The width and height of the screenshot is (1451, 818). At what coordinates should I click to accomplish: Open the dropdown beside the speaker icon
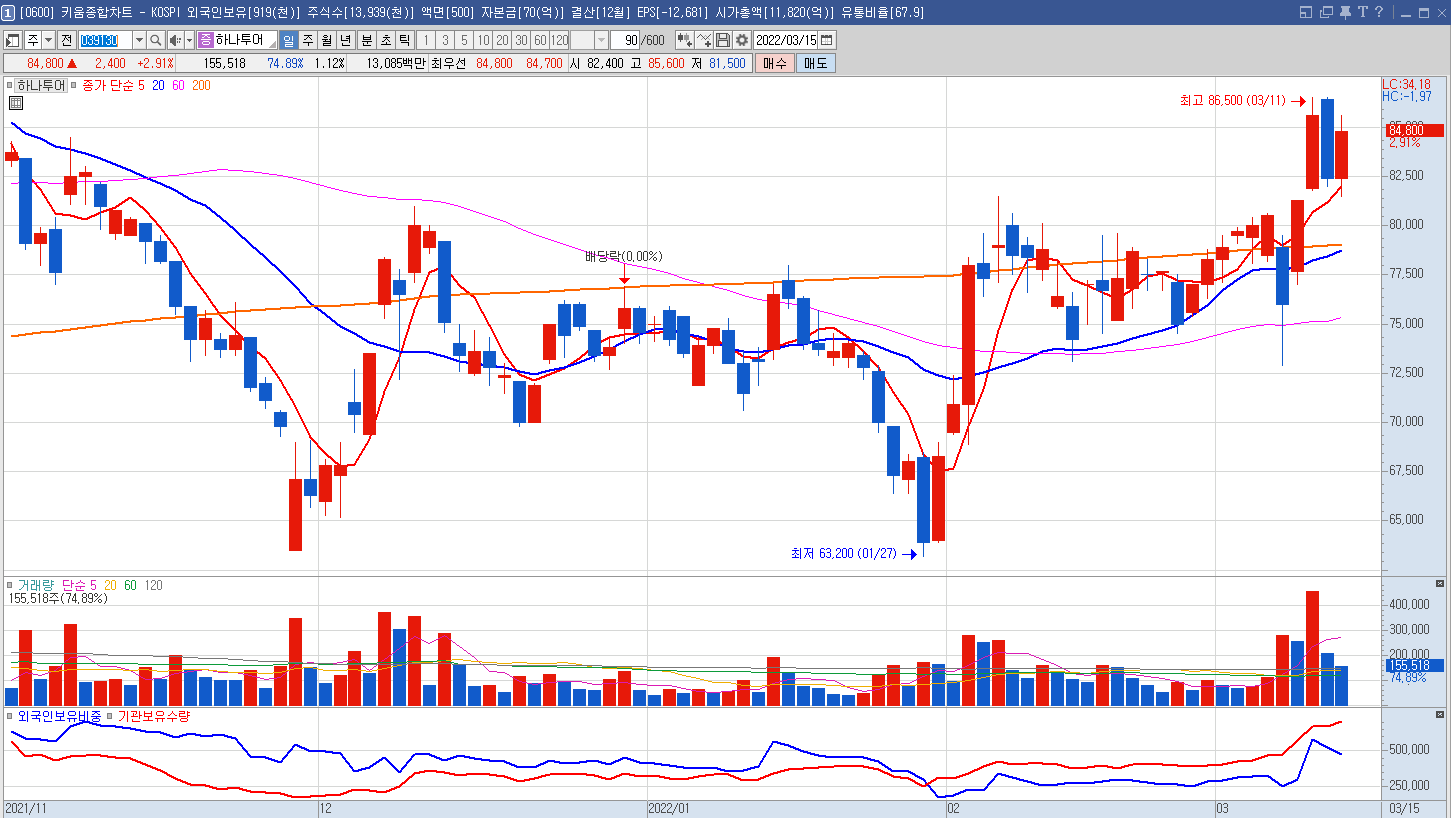(189, 40)
